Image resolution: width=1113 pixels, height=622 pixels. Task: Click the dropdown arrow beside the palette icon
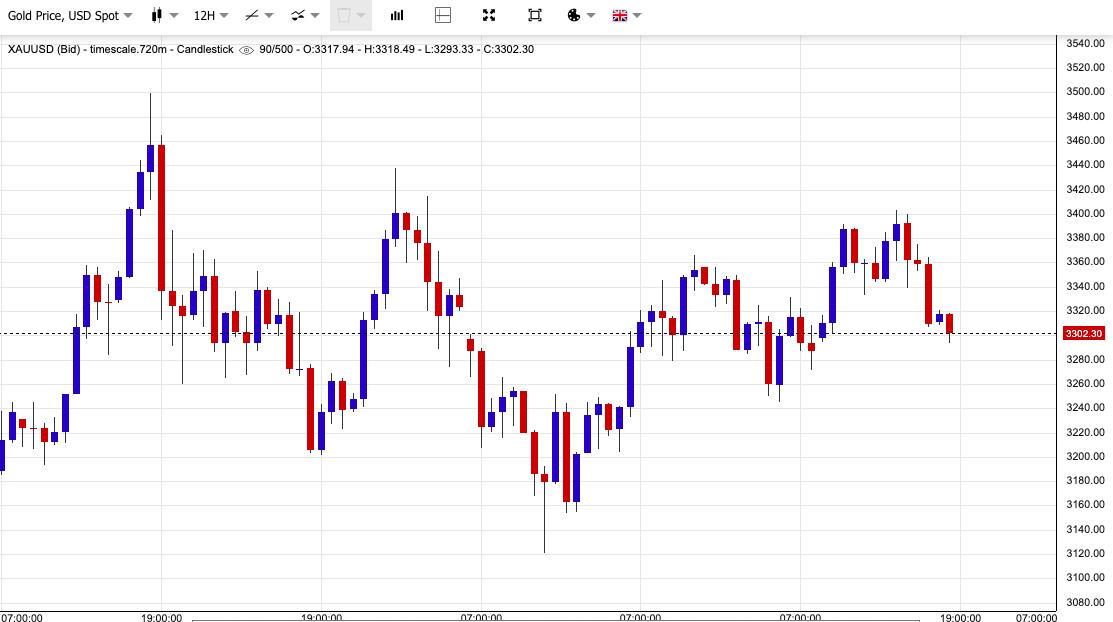click(x=591, y=15)
